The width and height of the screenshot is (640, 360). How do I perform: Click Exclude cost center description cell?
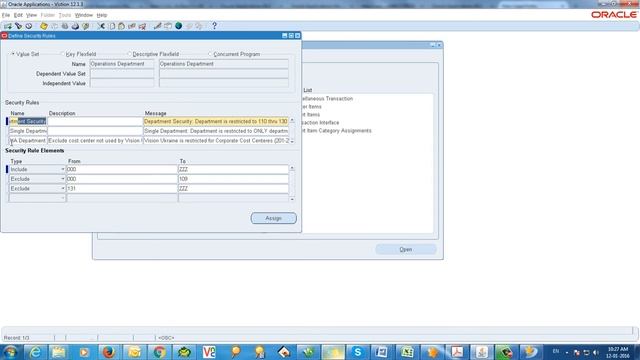(95, 141)
